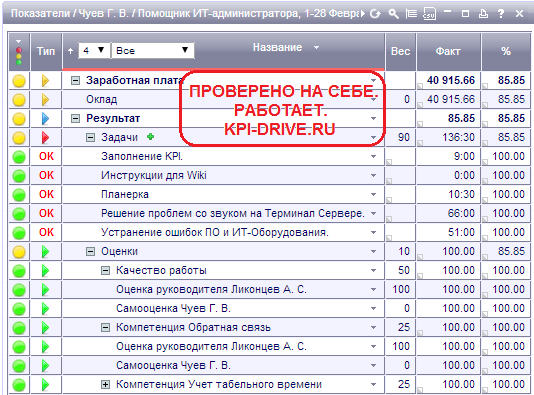Collapse the Компетенция Обратная связь group
The height and width of the screenshot is (395, 534).
[106, 328]
